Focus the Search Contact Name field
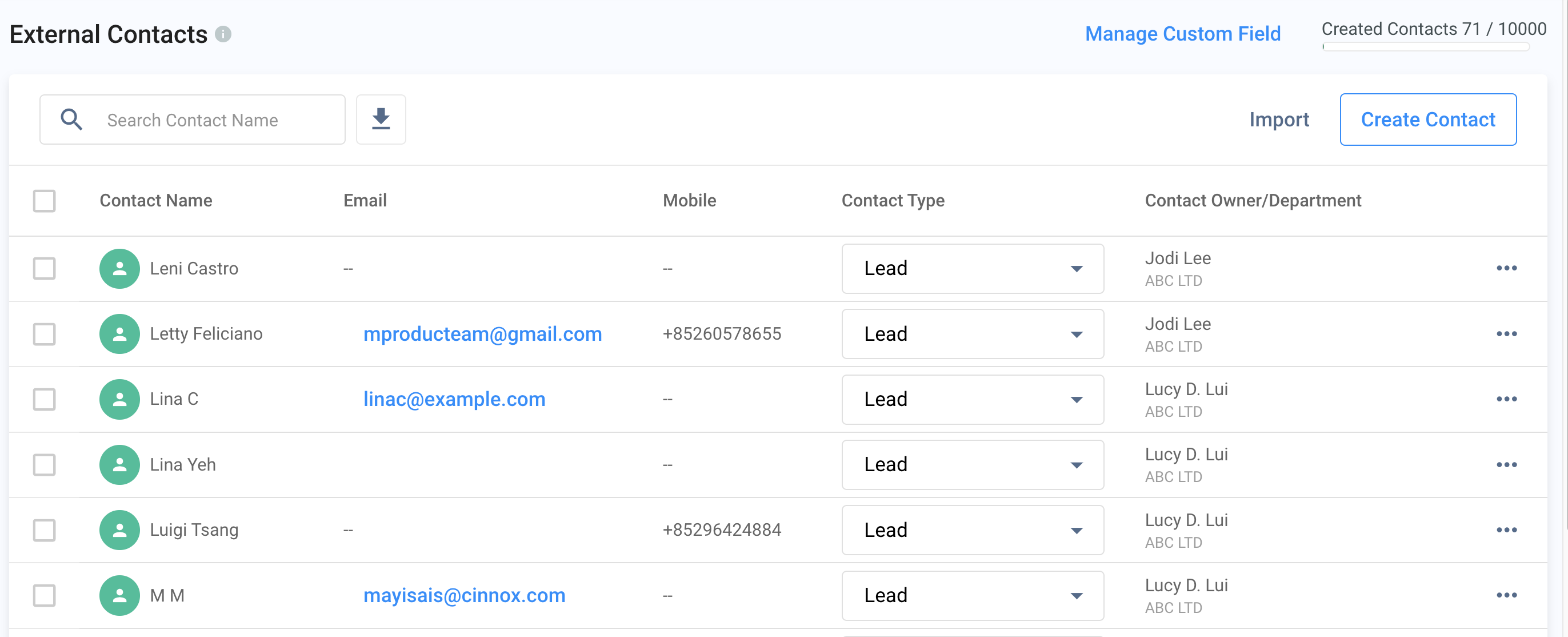1568x637 pixels. click(213, 120)
